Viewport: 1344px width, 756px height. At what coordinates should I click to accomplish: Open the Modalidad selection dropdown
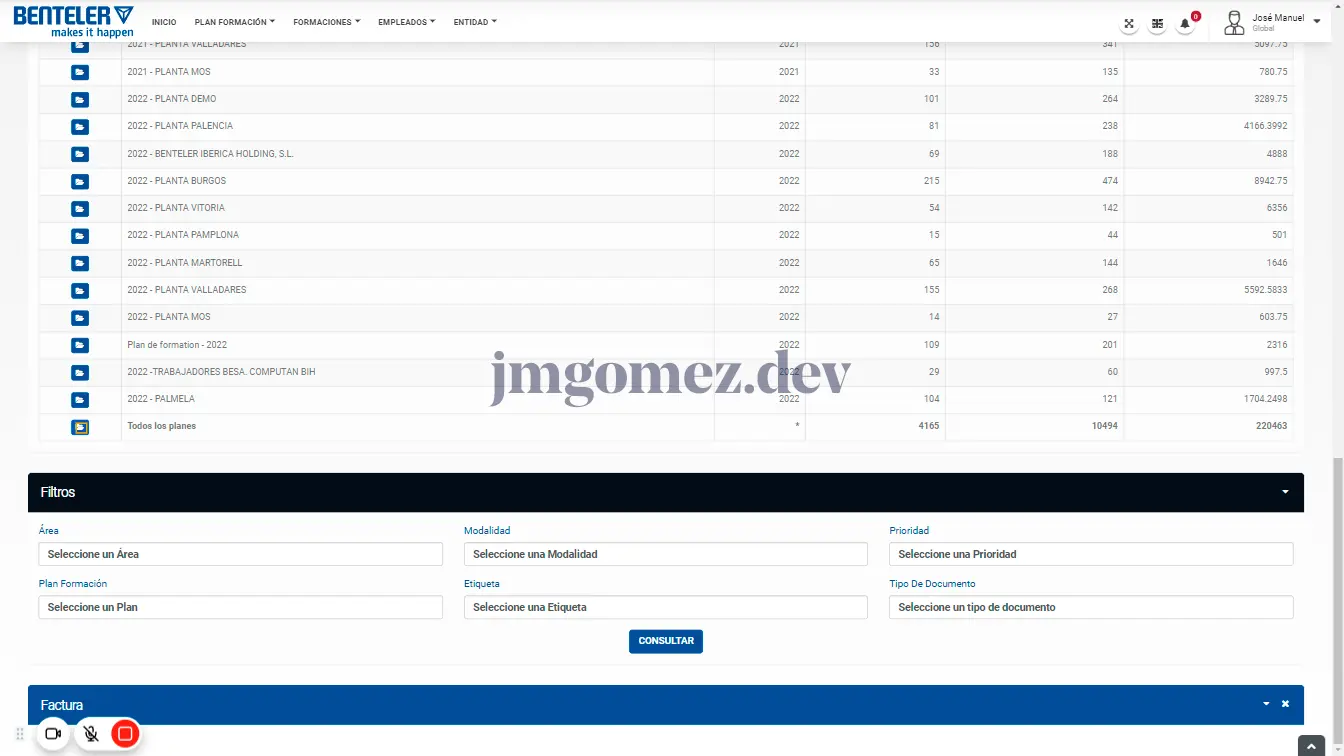[x=665, y=554]
